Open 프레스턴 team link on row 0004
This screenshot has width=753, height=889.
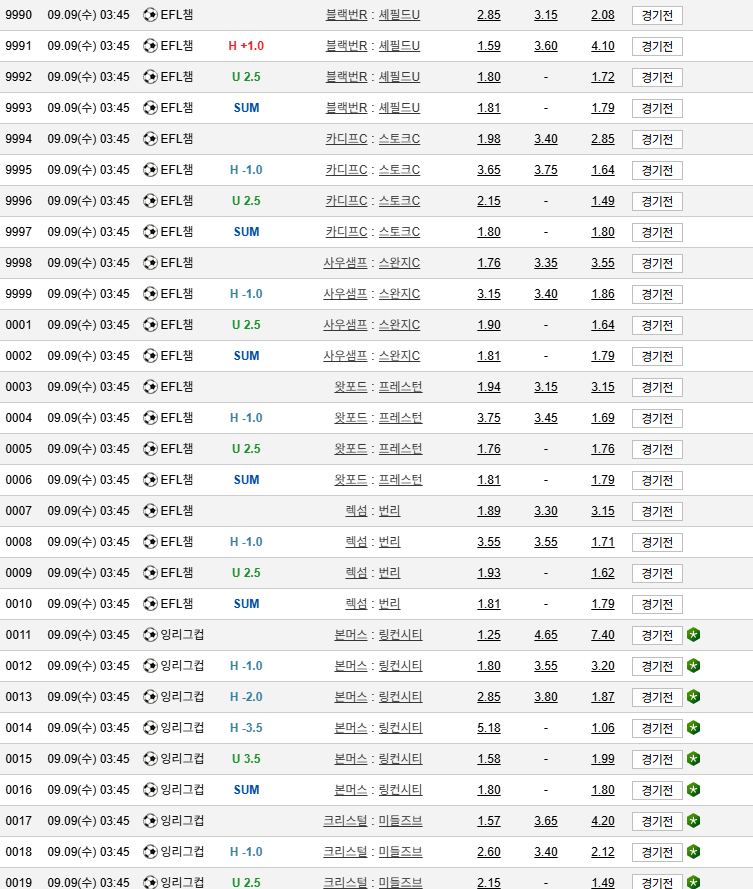tap(400, 418)
